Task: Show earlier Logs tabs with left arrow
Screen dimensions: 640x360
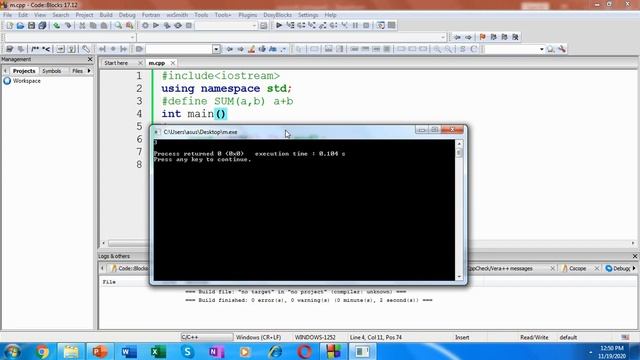Action: point(102,268)
